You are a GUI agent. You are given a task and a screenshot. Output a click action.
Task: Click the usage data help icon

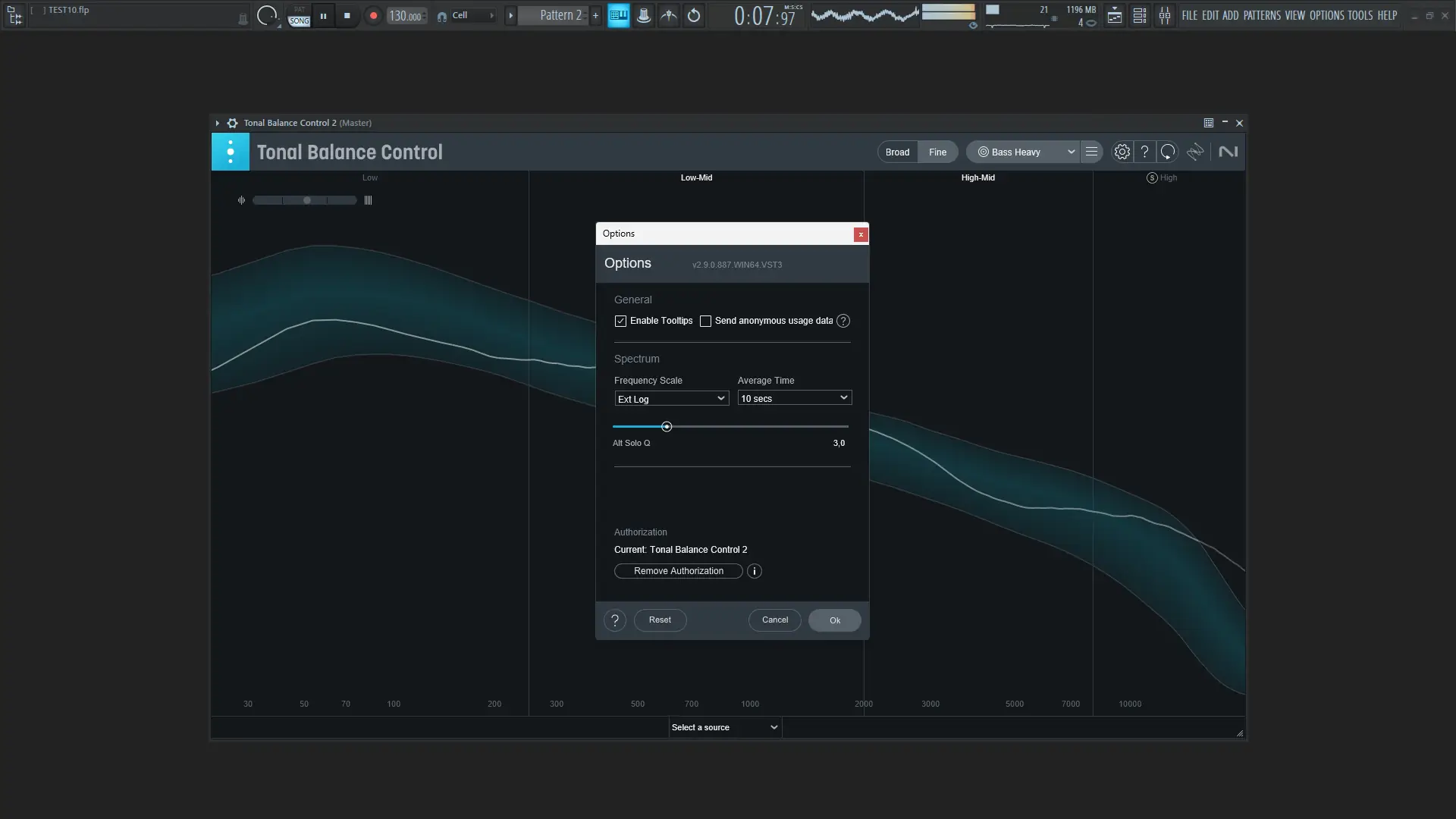(843, 321)
